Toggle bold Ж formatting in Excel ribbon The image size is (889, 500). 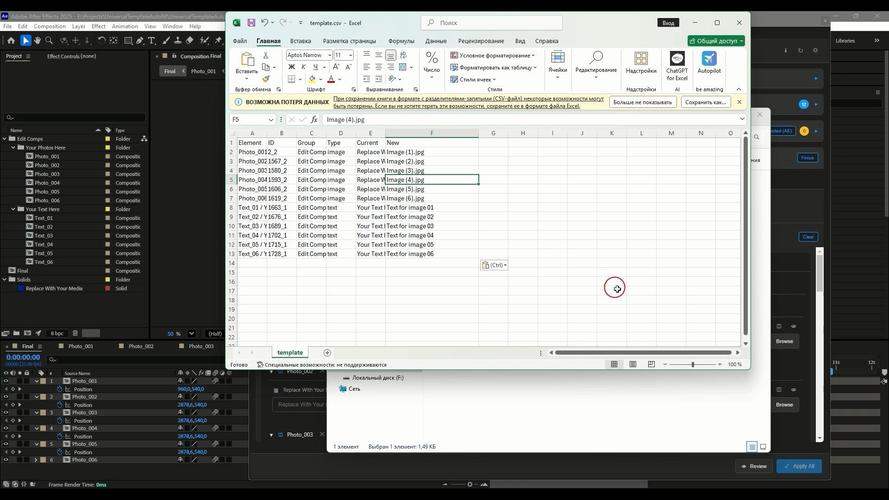292,67
